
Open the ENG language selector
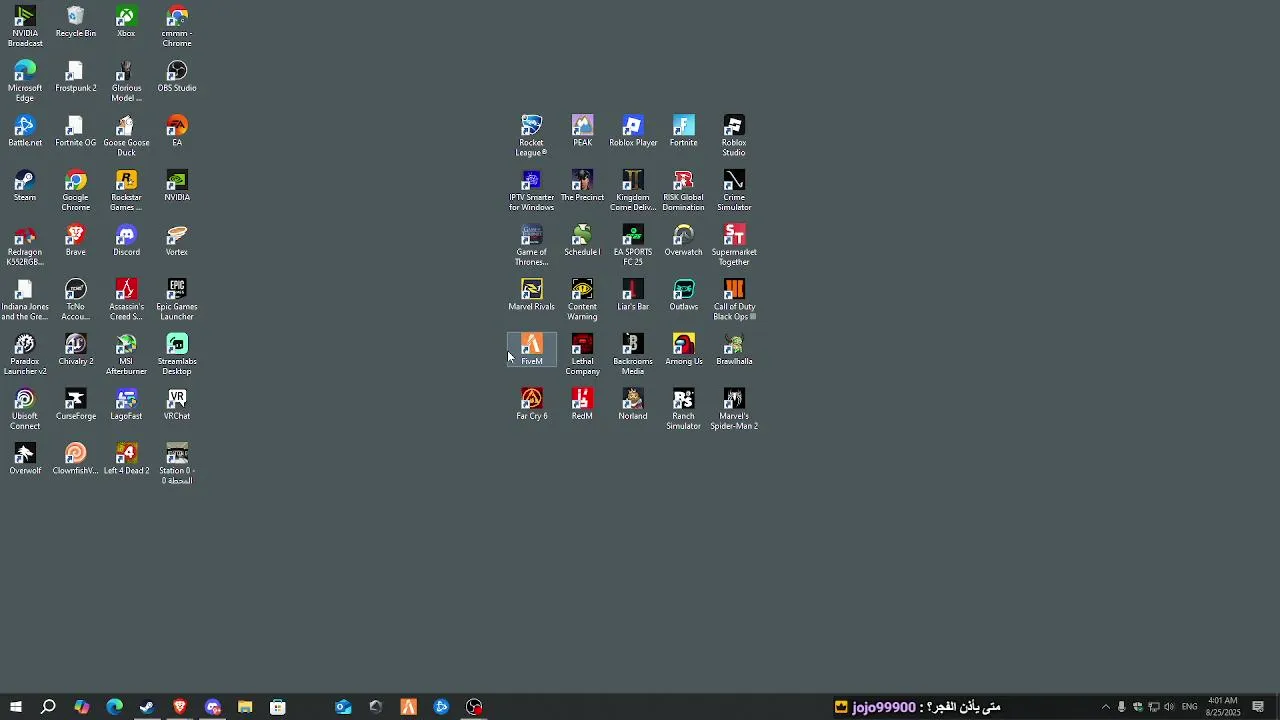[1190, 707]
